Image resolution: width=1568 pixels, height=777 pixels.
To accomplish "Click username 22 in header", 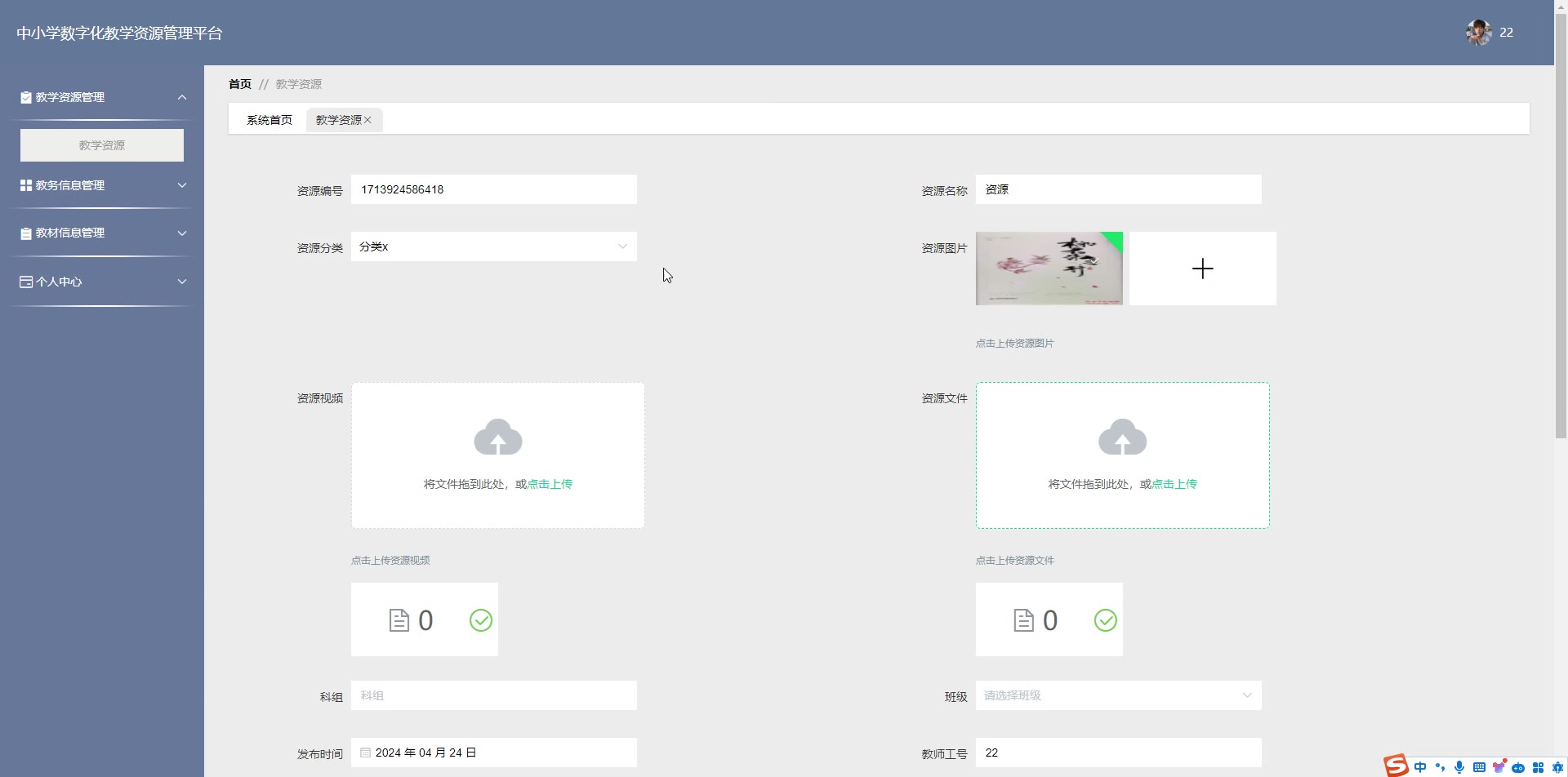I will [1507, 33].
